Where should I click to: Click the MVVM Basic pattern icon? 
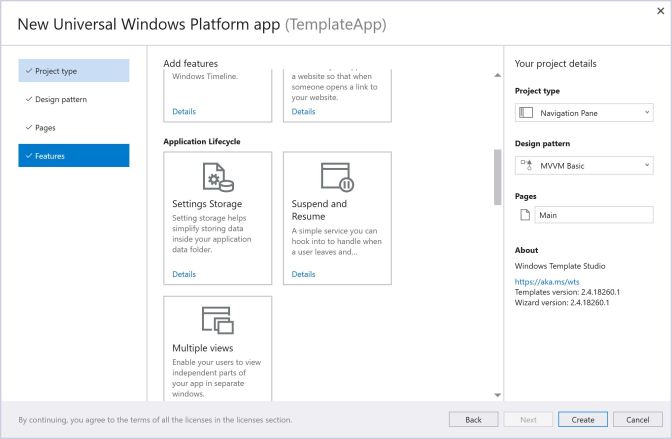(x=526, y=165)
